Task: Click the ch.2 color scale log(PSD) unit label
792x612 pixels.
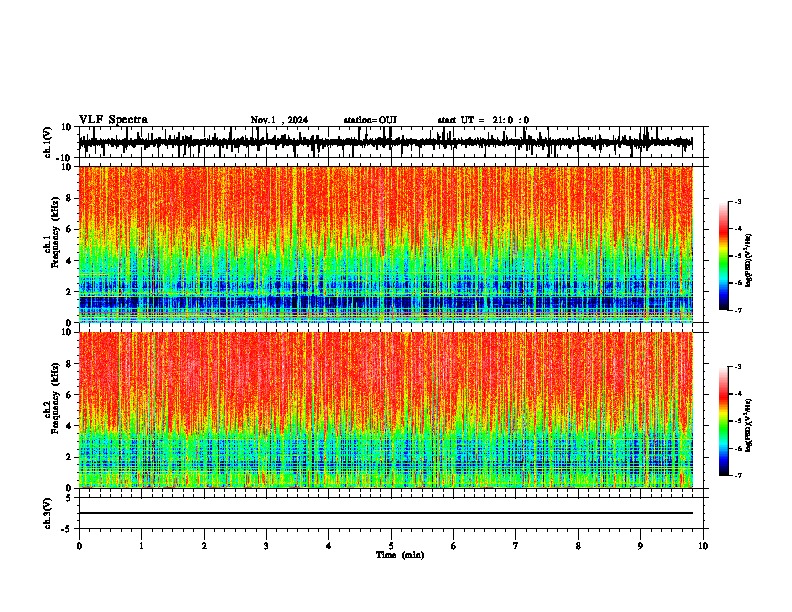Action: [749, 425]
